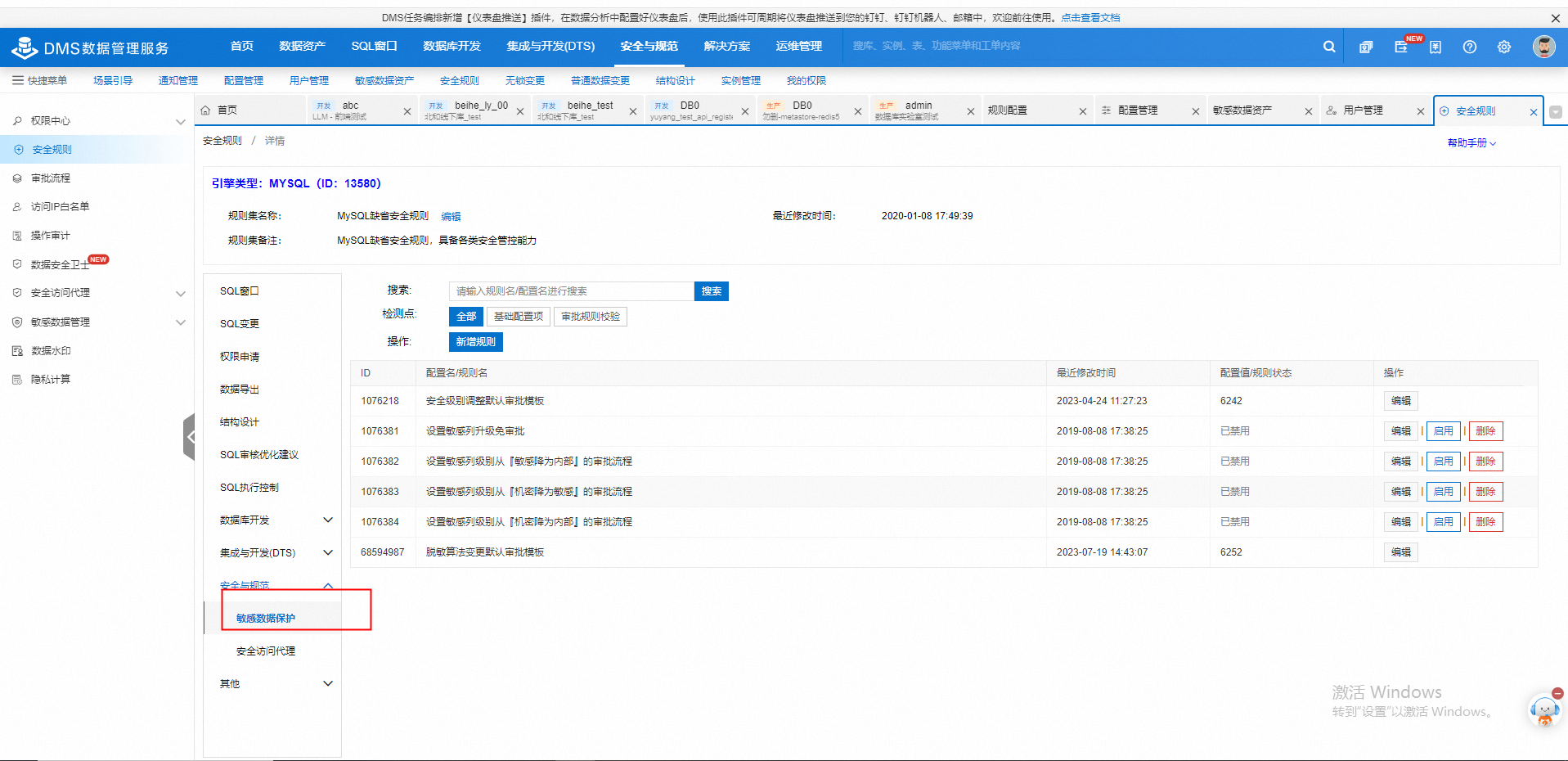Open 运维管理 in top navigation
Screen dimensions: 1568x761
(799, 46)
